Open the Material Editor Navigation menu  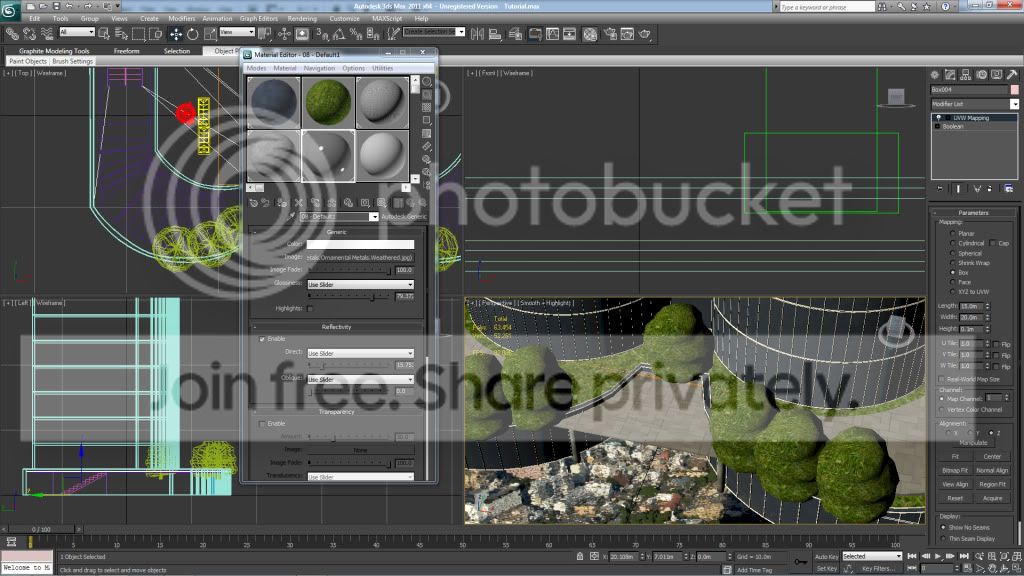319,68
